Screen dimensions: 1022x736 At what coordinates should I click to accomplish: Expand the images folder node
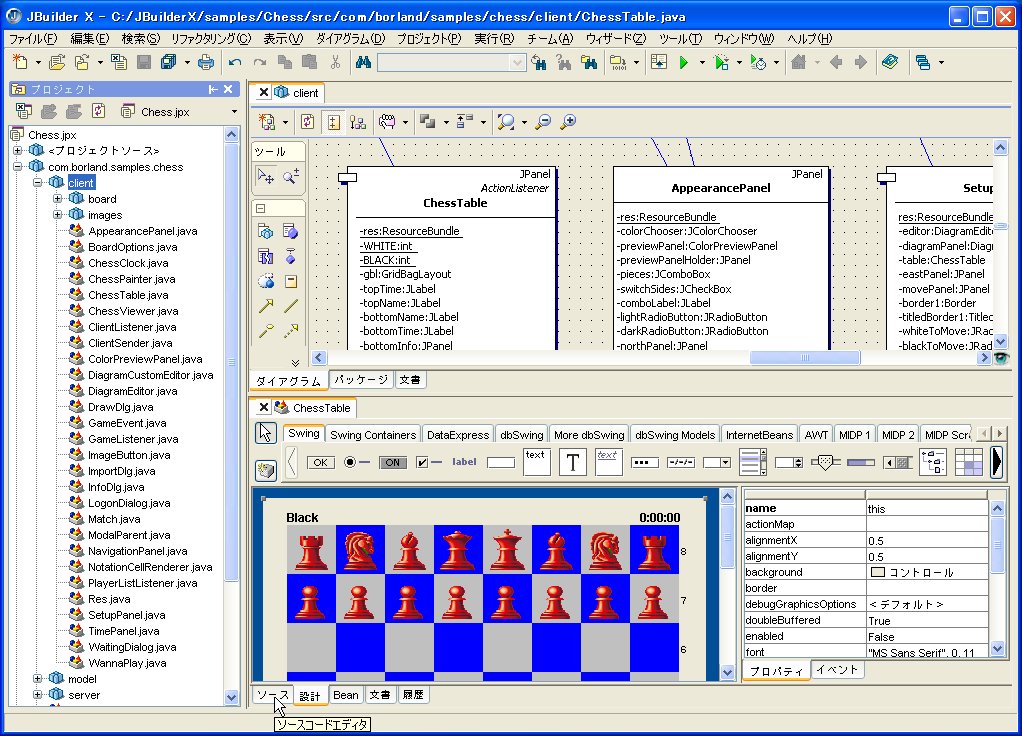(57, 214)
